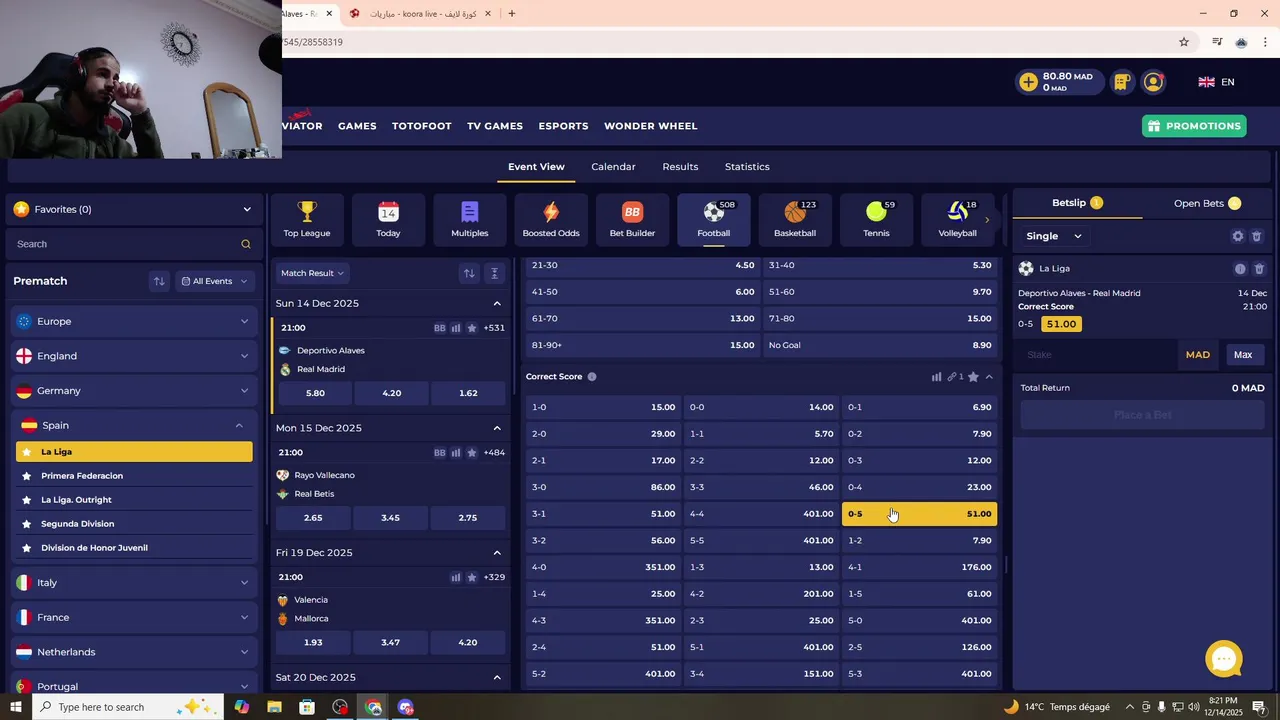Screen dimensions: 1280x720
Task: Expand the Europe region
Action: pos(134,321)
